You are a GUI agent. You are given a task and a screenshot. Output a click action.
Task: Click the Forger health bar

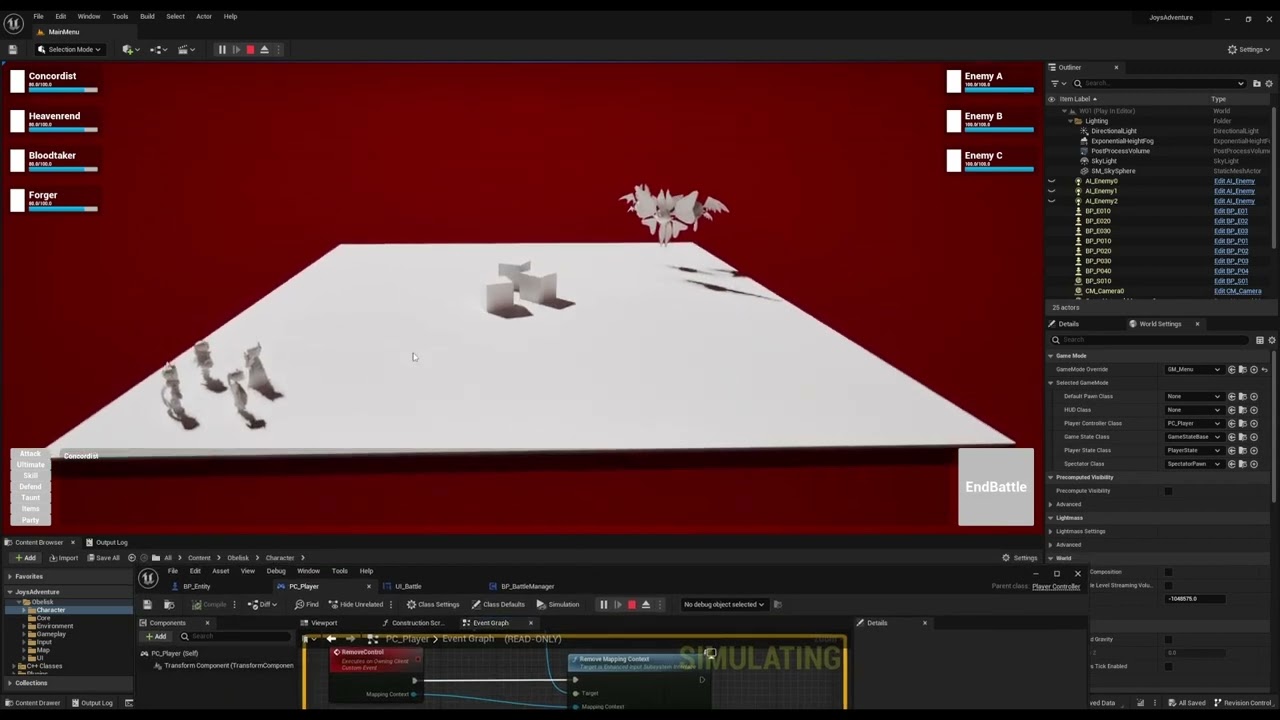pos(63,208)
